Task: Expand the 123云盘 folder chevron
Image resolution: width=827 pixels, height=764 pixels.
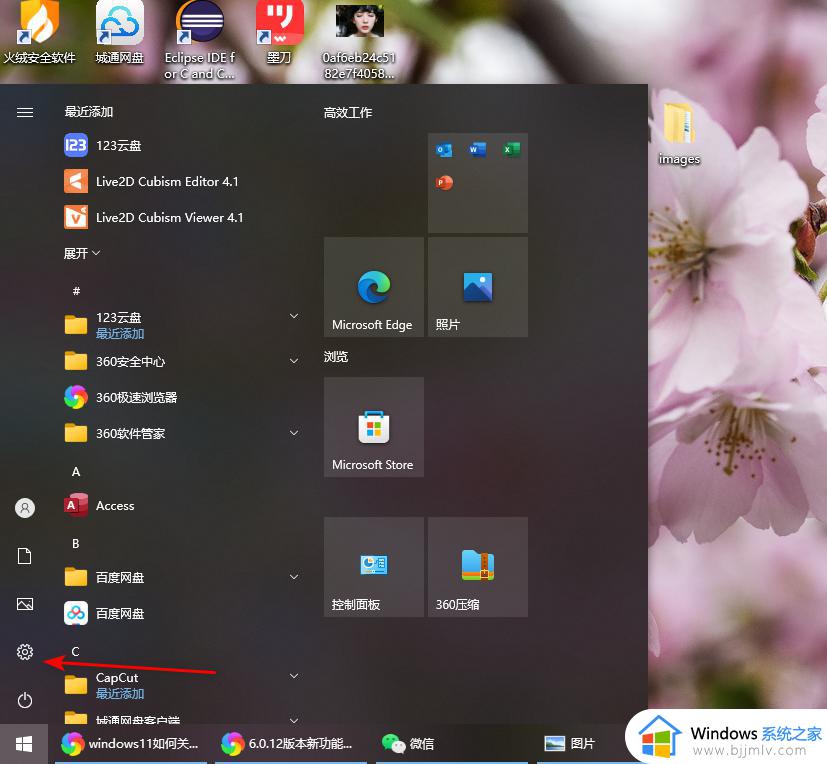Action: point(294,316)
